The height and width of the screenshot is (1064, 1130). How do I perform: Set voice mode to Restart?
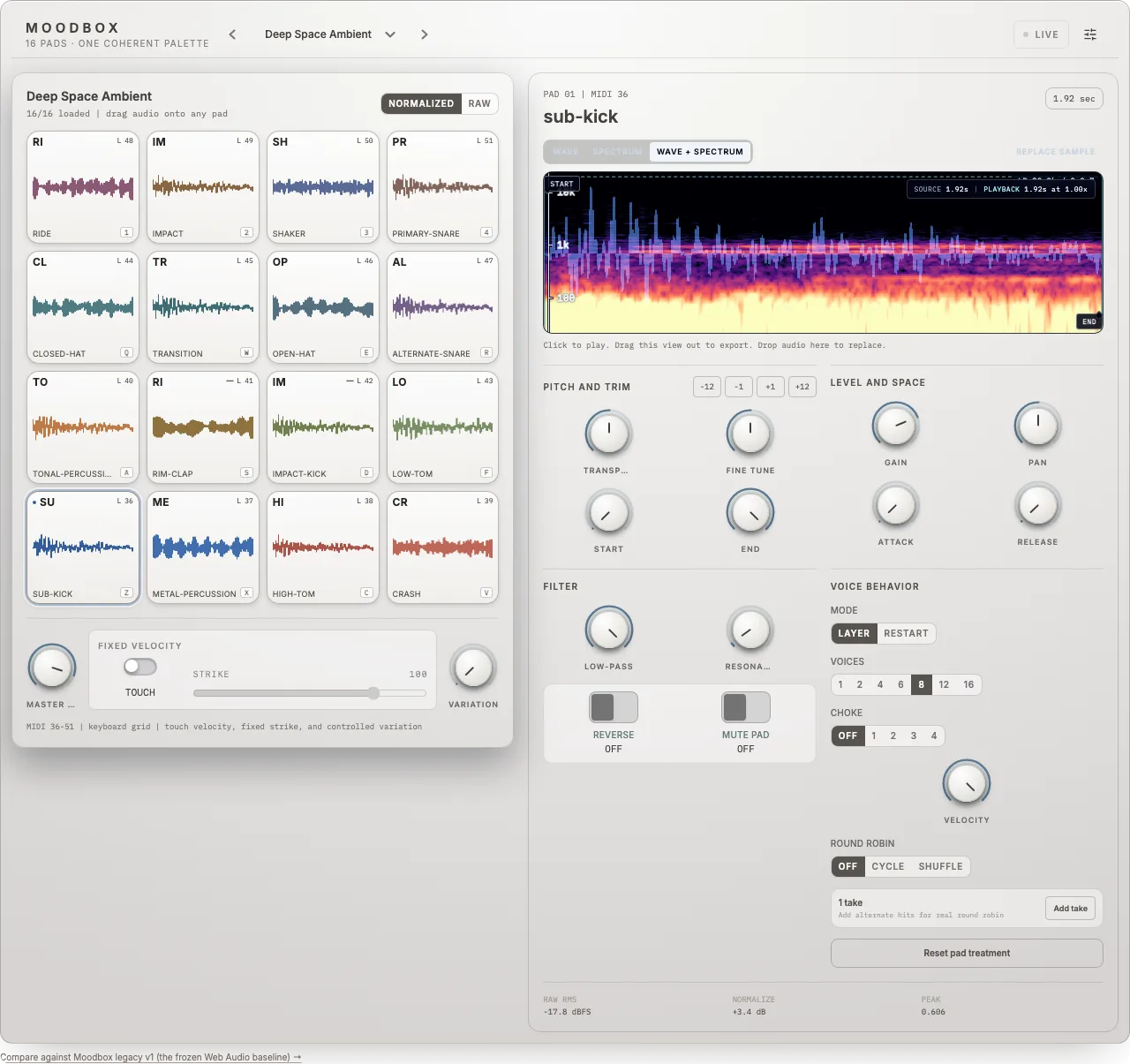click(x=906, y=633)
